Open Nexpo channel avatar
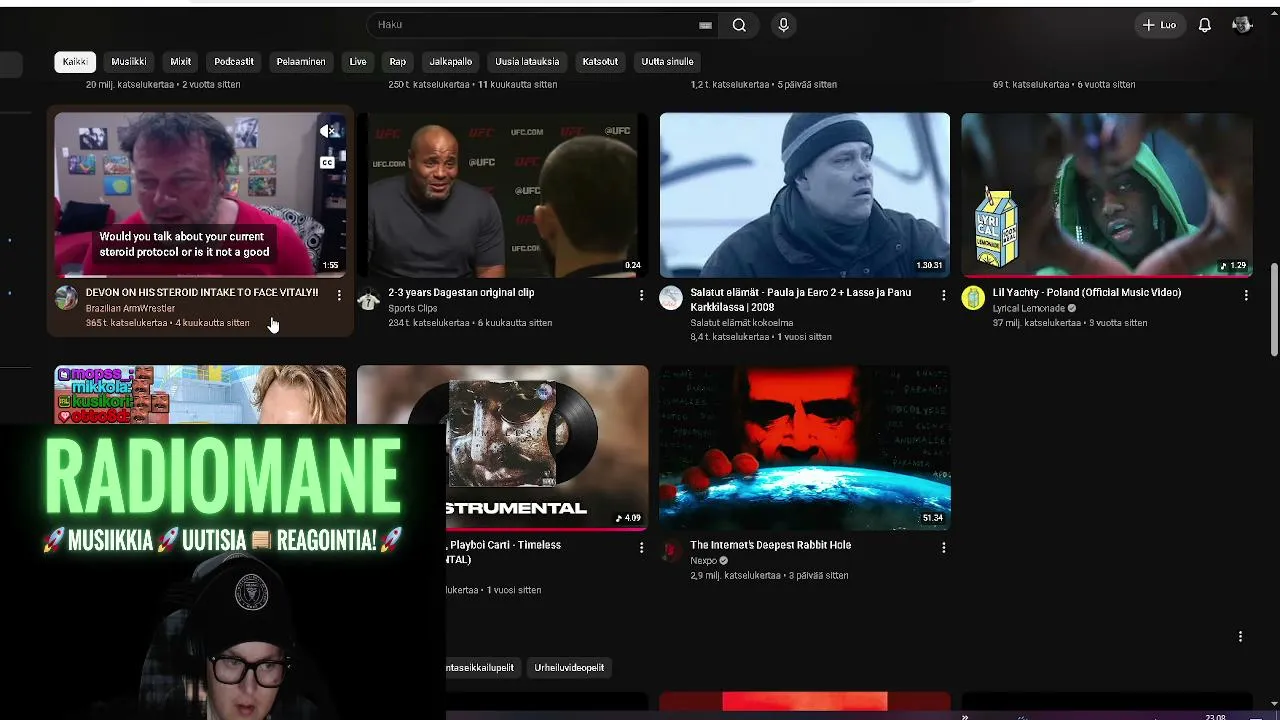This screenshot has width=1280, height=720. click(x=671, y=551)
